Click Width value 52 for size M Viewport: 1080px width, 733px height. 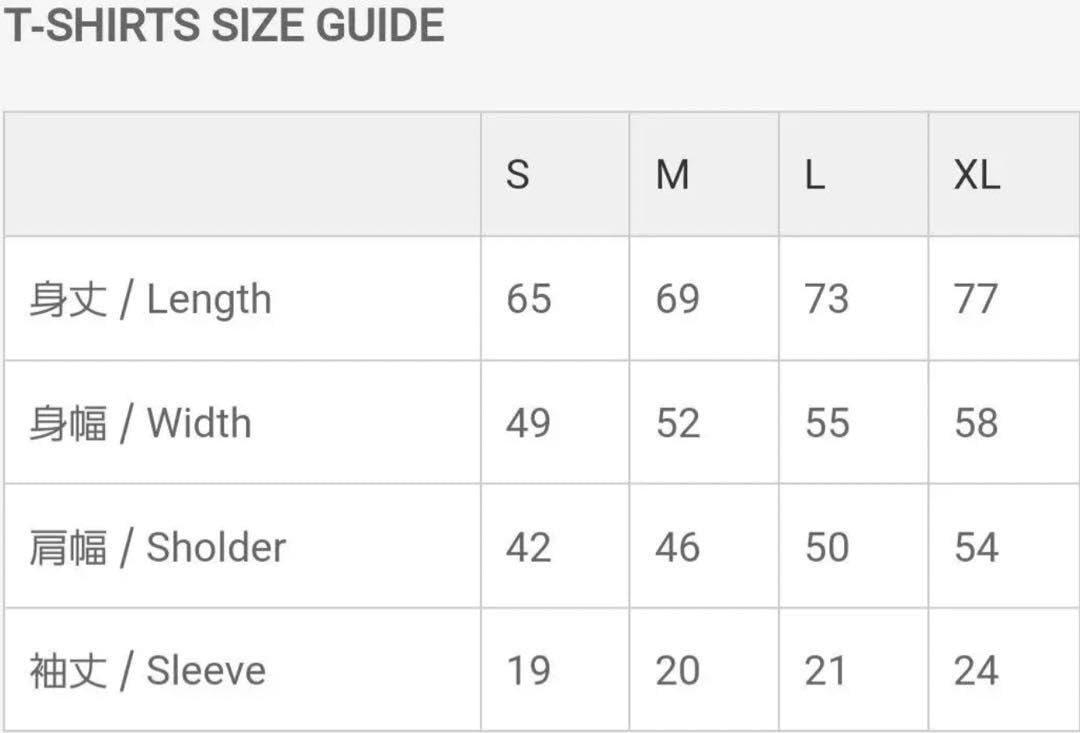click(x=677, y=423)
